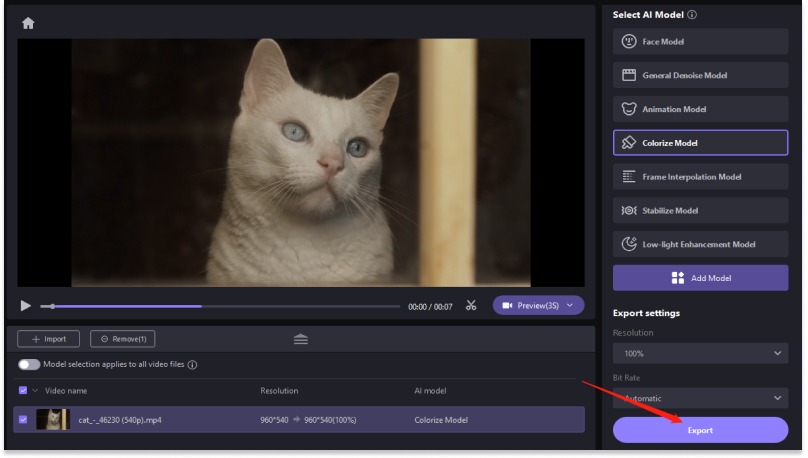Select the Animation Model
808x458 pixels.
(700, 109)
